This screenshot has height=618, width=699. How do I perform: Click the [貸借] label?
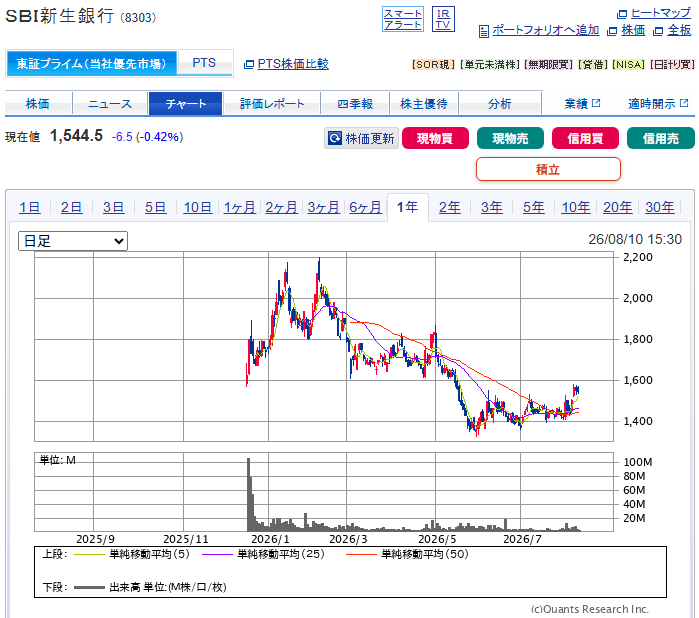(593, 65)
